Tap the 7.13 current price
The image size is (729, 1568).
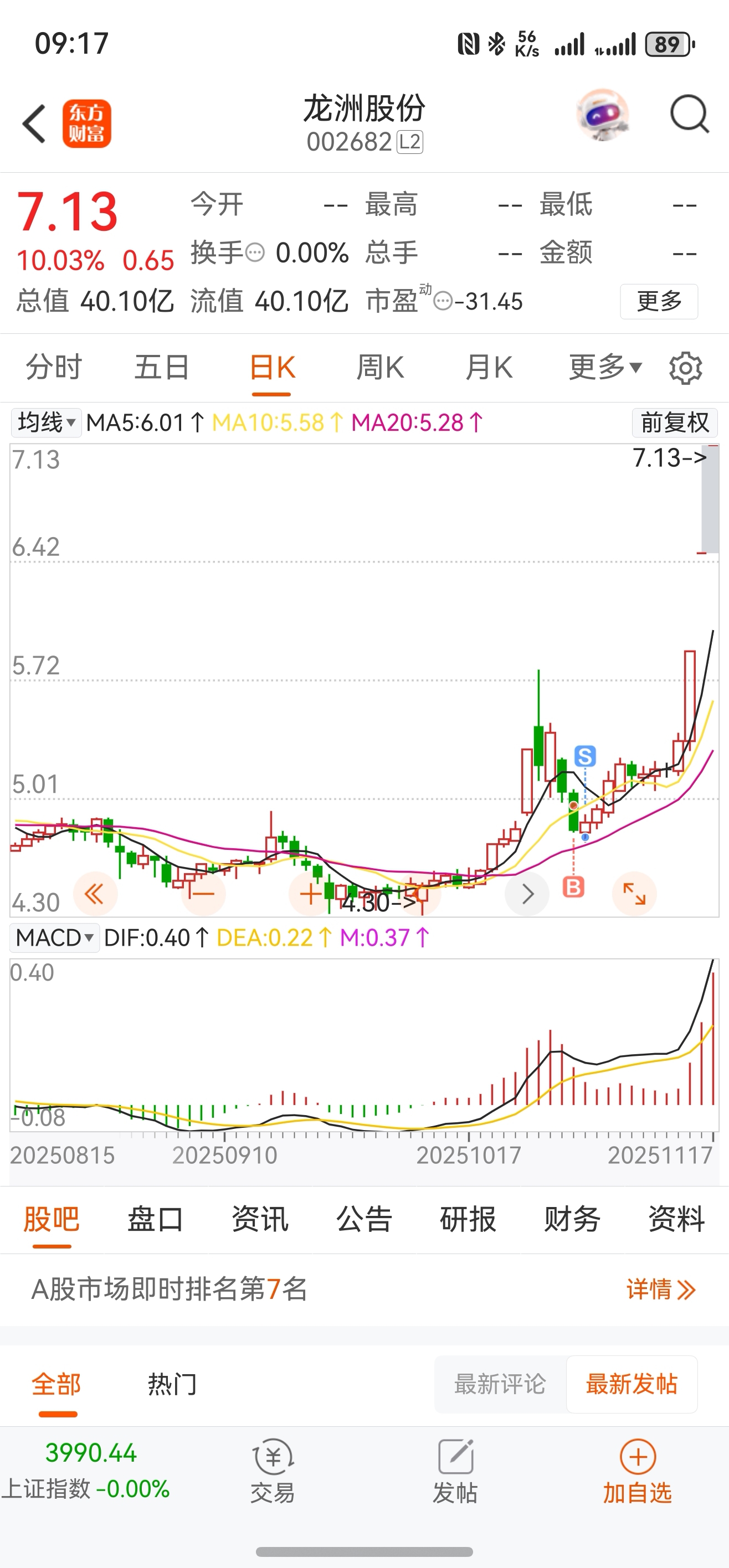tap(67, 212)
